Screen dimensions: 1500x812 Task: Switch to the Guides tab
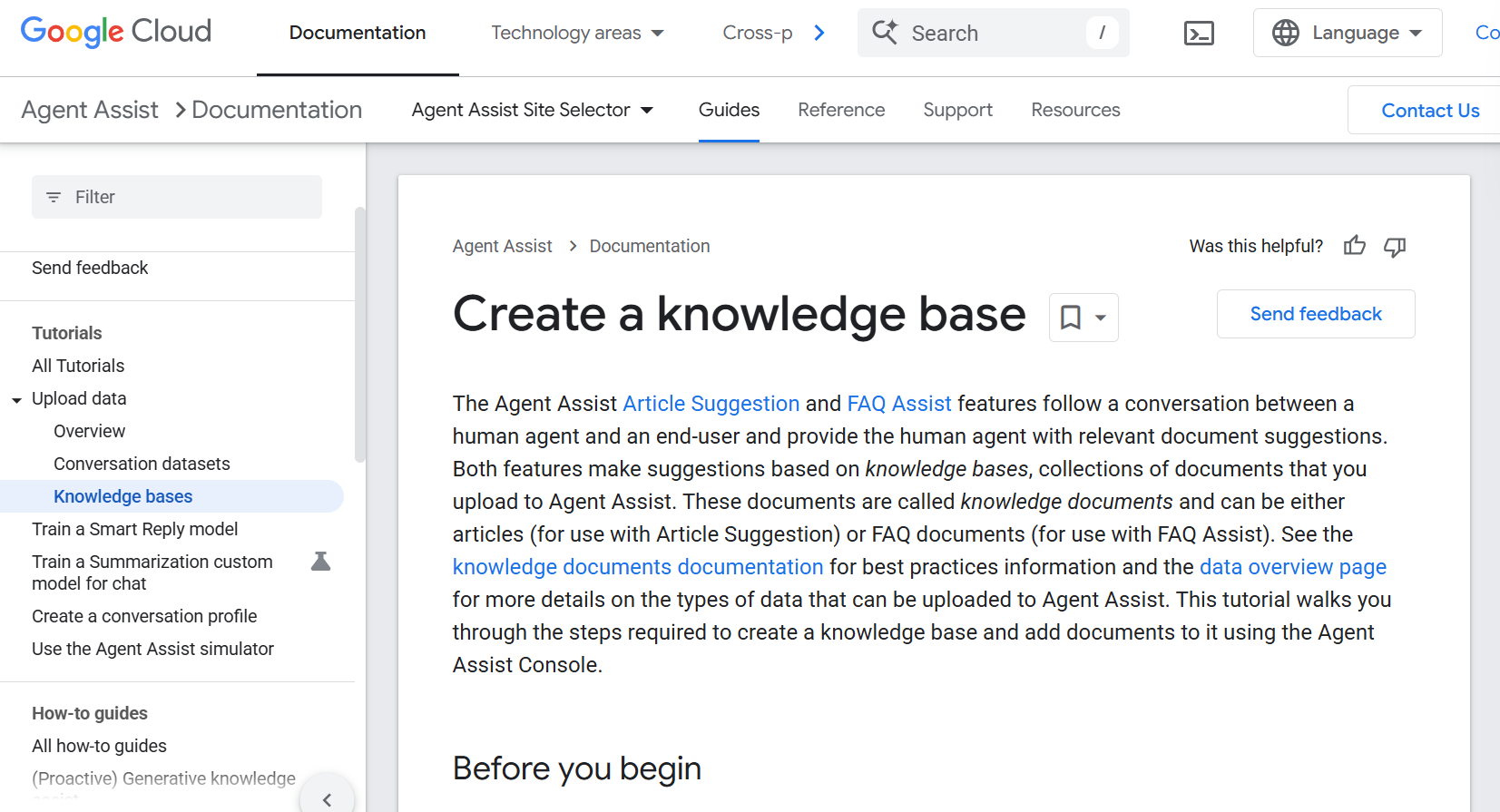[729, 110]
